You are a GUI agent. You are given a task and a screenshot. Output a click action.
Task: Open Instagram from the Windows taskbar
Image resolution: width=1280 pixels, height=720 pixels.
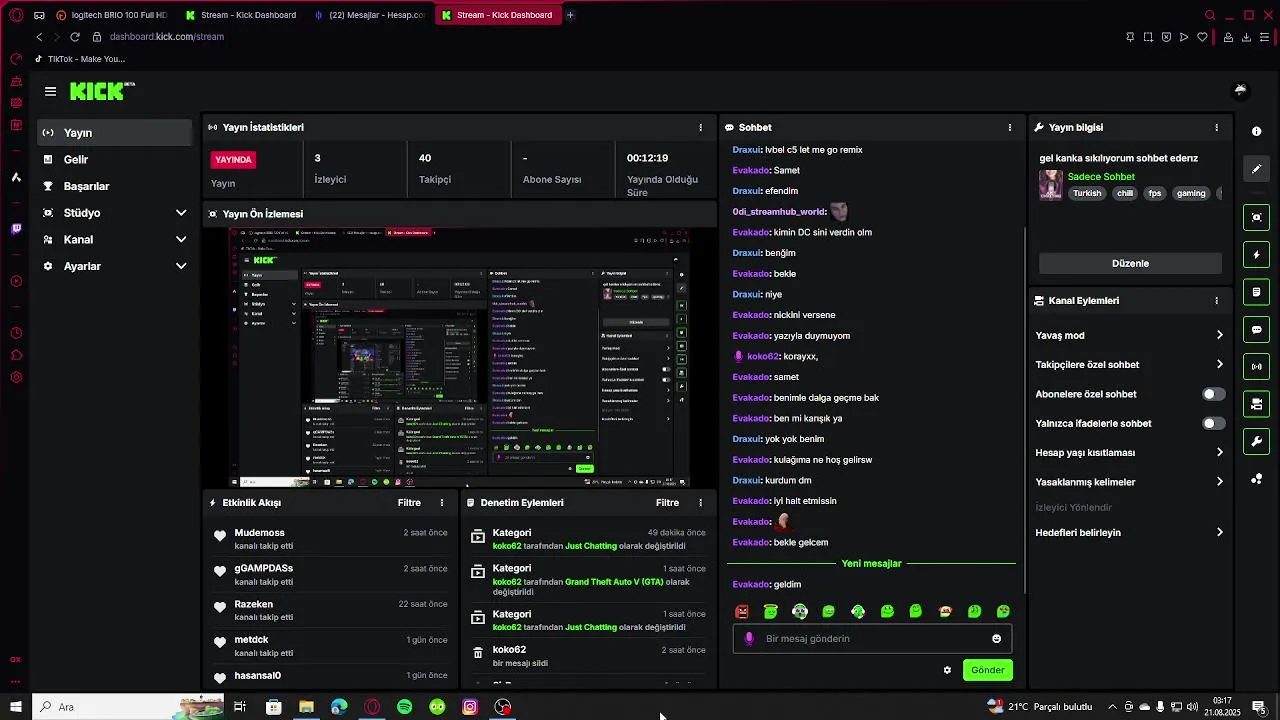pyautogui.click(x=470, y=707)
